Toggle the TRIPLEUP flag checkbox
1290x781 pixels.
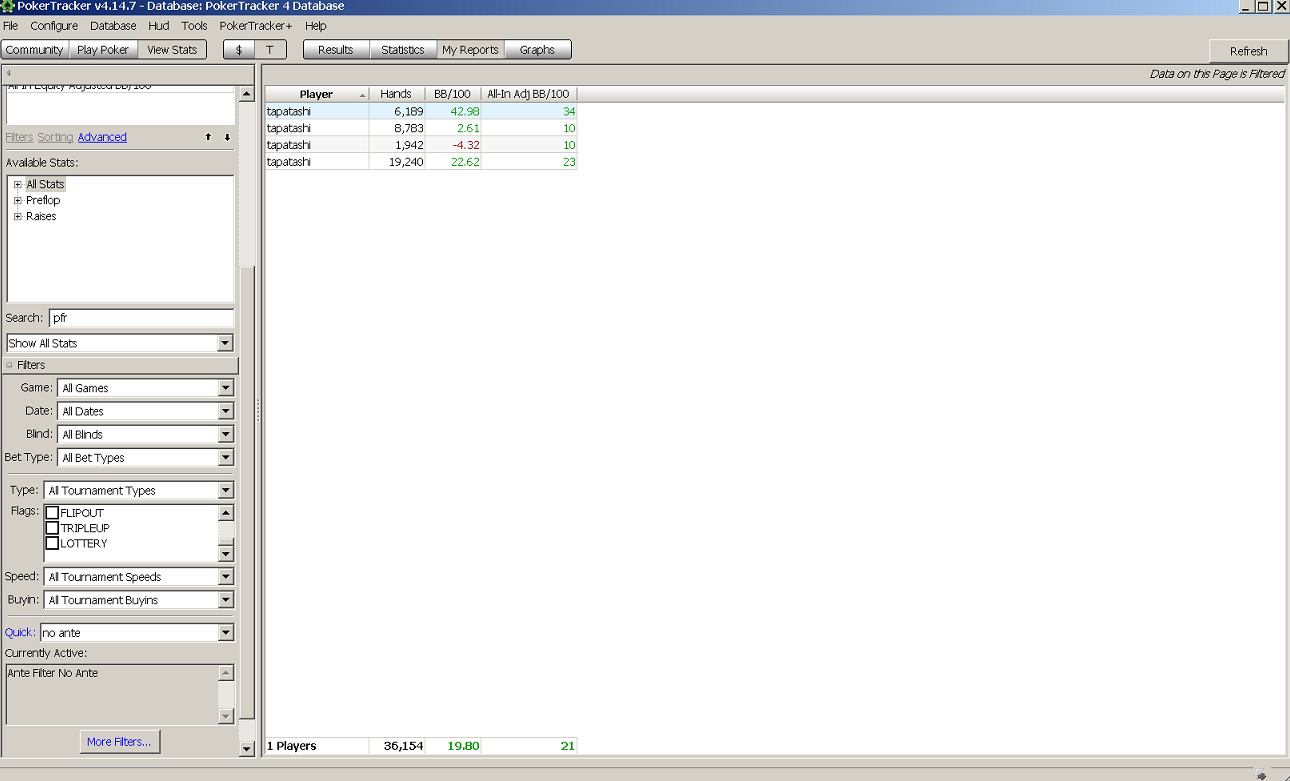coord(53,528)
